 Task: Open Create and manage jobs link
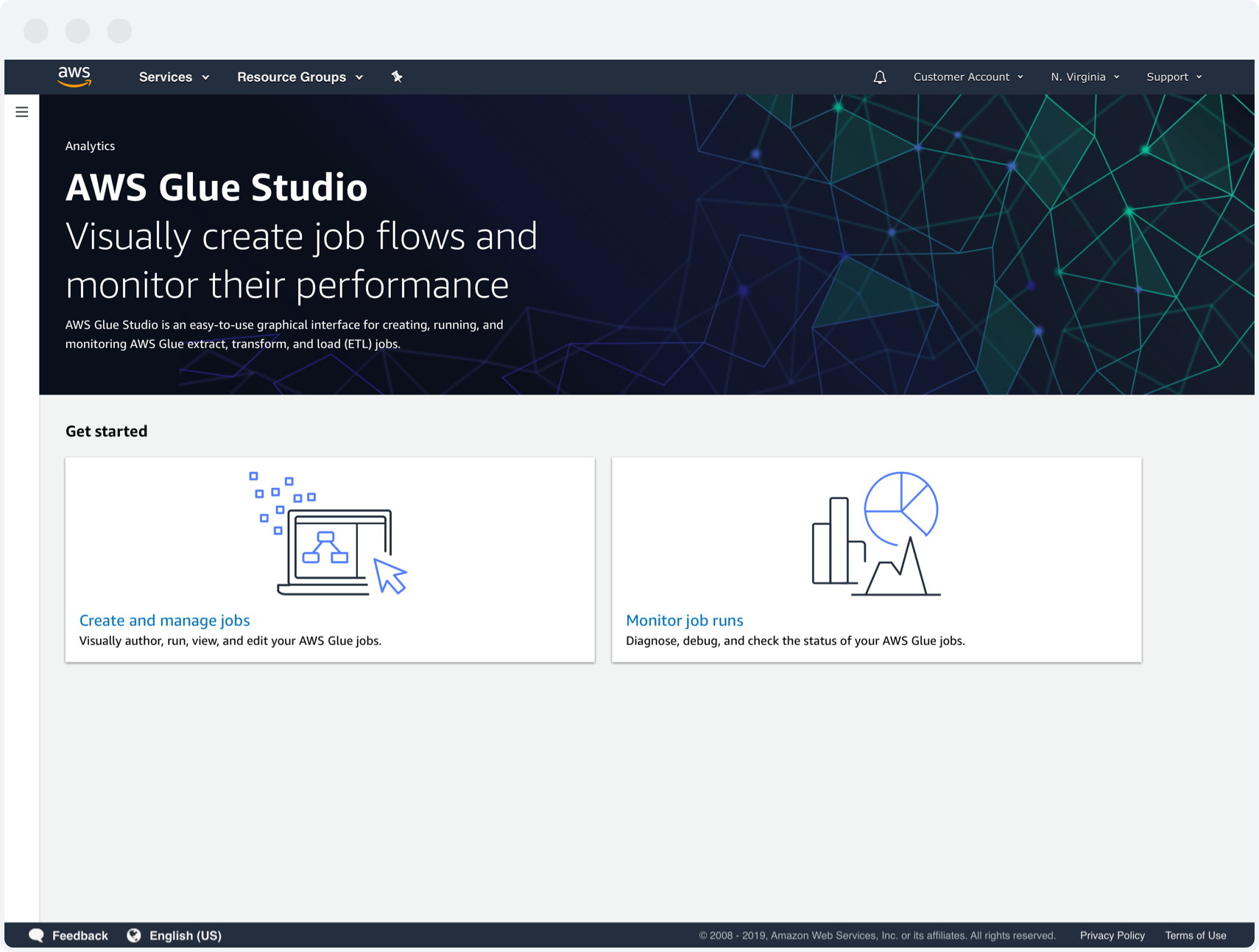(164, 620)
